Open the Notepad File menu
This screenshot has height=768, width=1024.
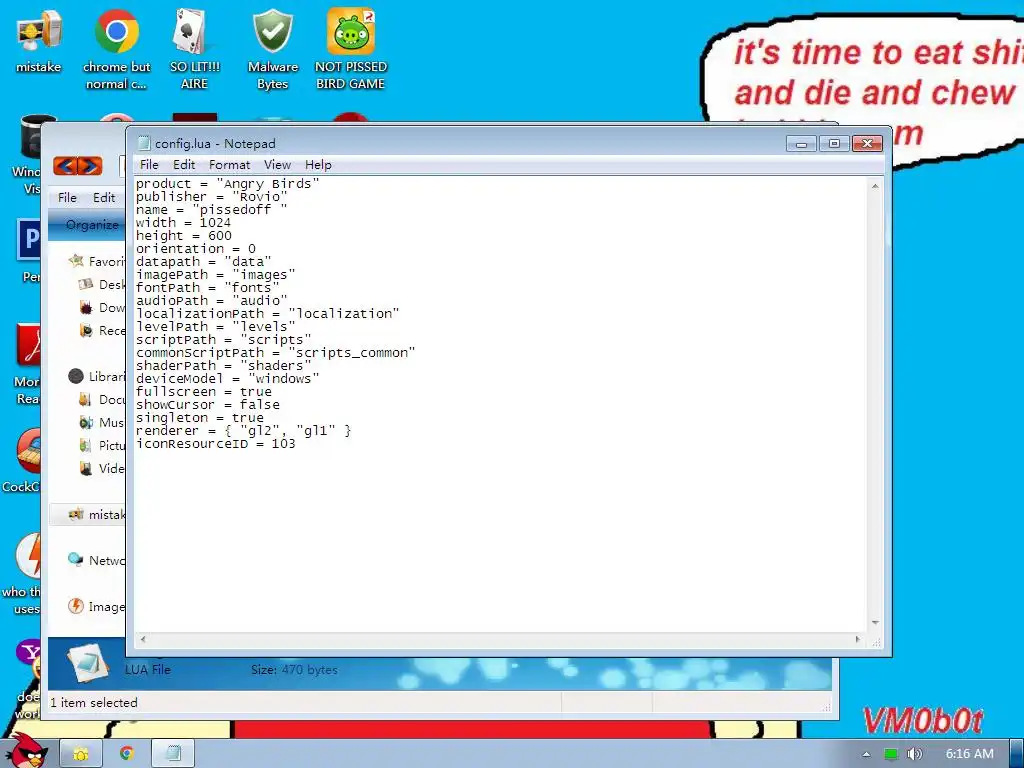(149, 165)
